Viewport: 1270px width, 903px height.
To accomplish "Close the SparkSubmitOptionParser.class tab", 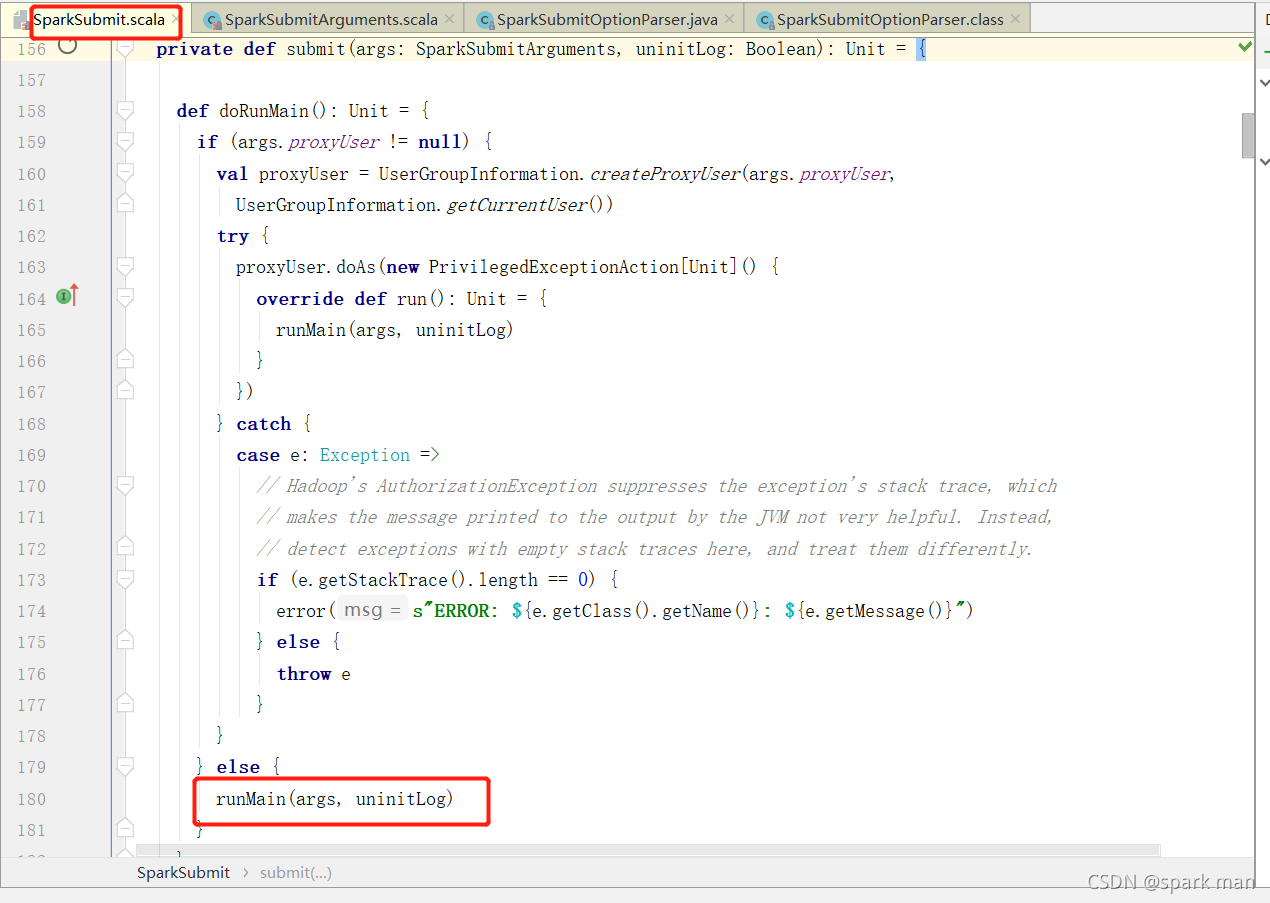I will coord(1015,19).
